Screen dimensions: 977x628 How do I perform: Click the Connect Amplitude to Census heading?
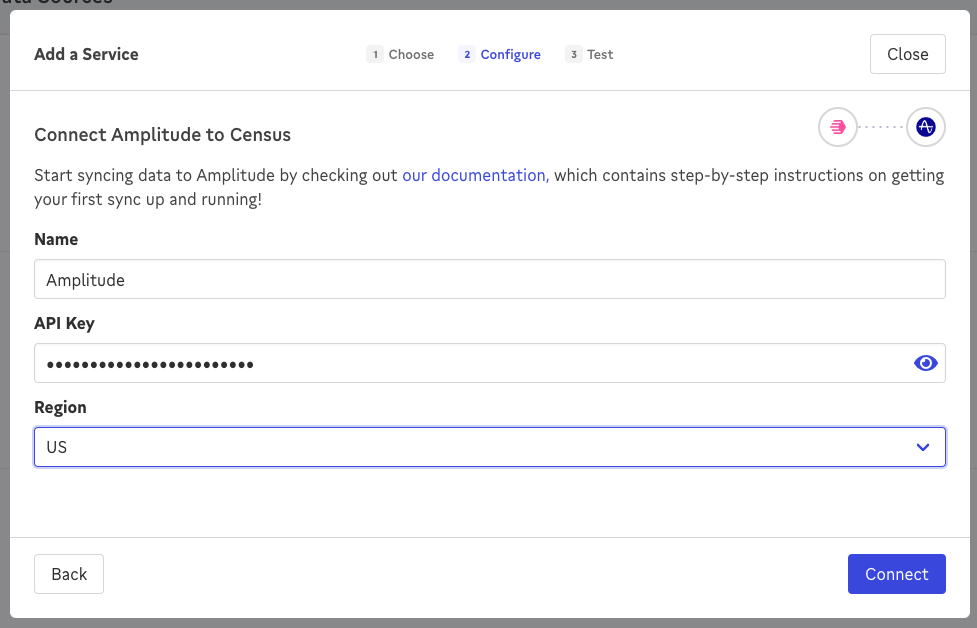point(162,134)
